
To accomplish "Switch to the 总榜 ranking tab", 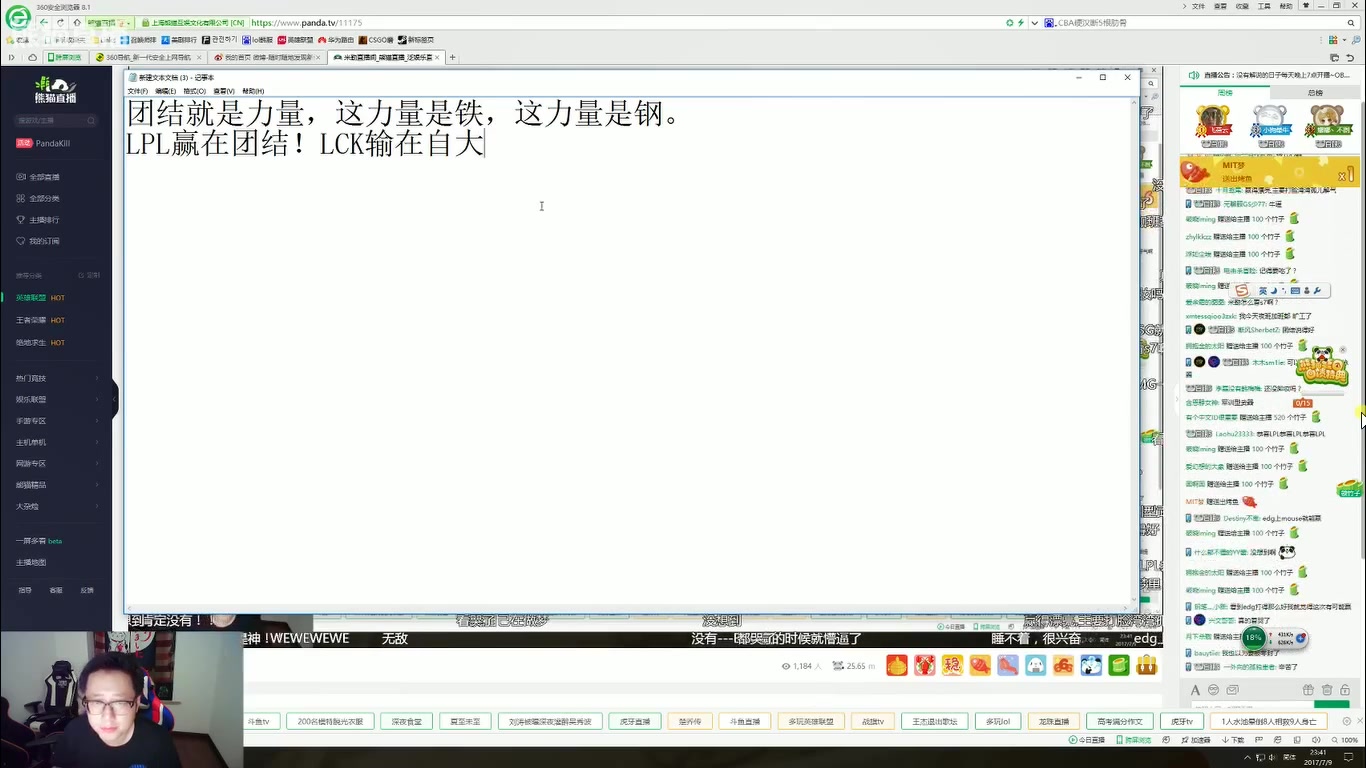I will [x=1315, y=92].
